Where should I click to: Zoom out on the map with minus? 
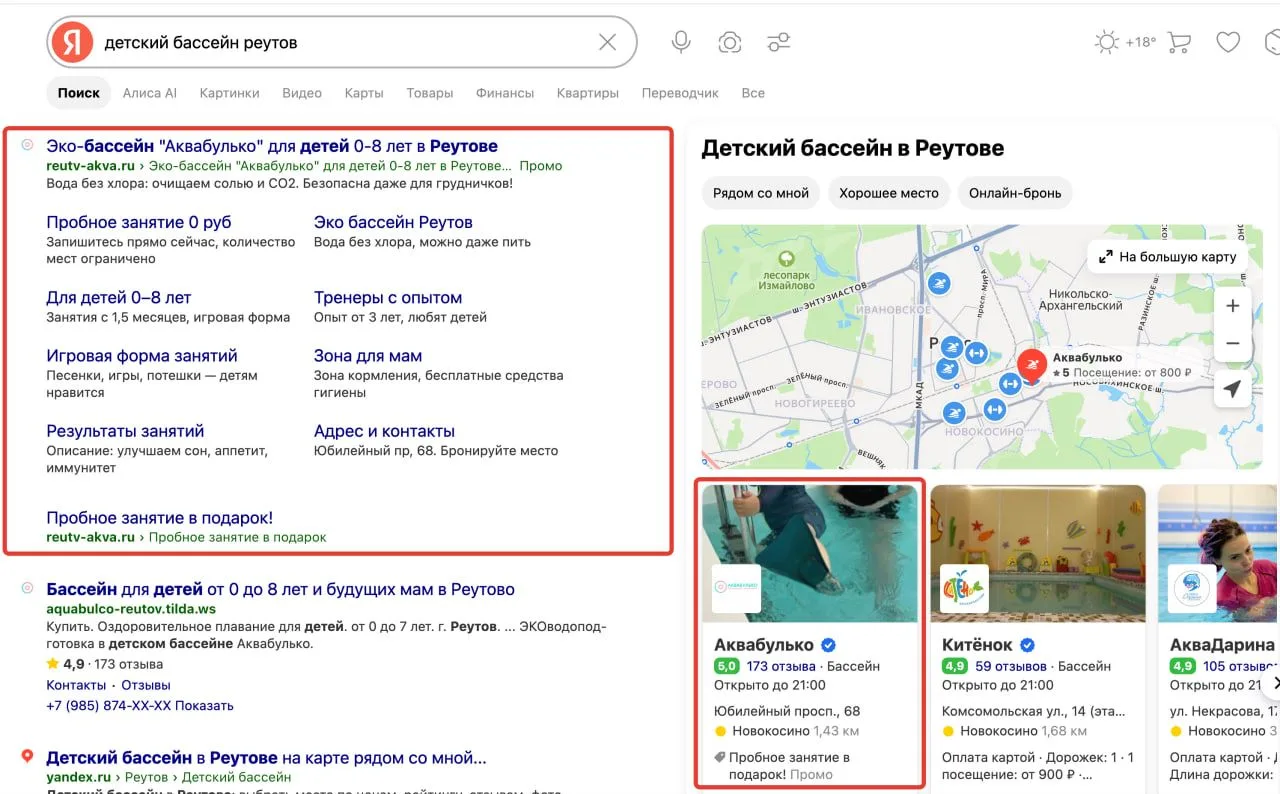pos(1233,343)
